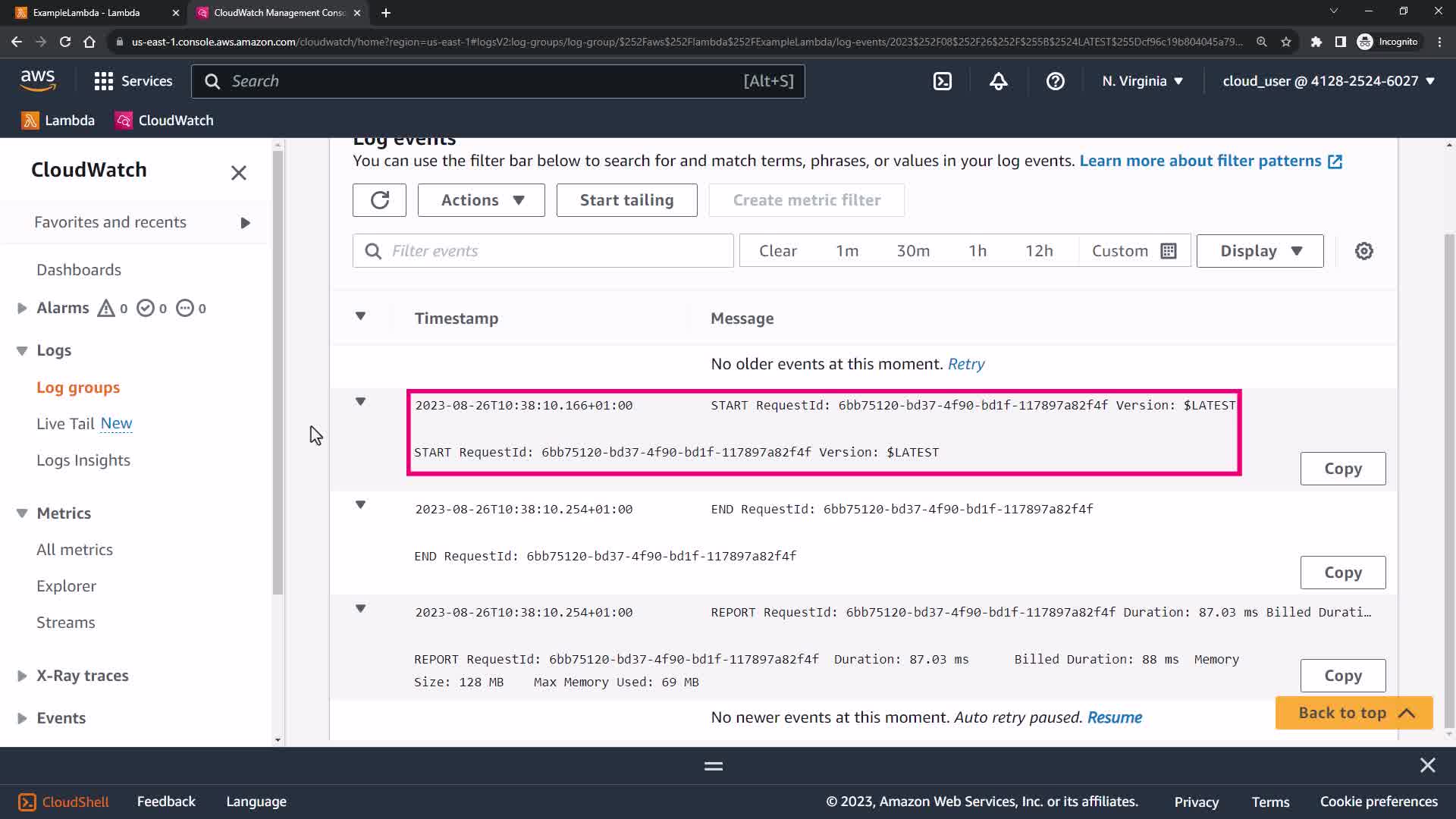Open the Actions dropdown
1456x819 pixels.
click(481, 200)
